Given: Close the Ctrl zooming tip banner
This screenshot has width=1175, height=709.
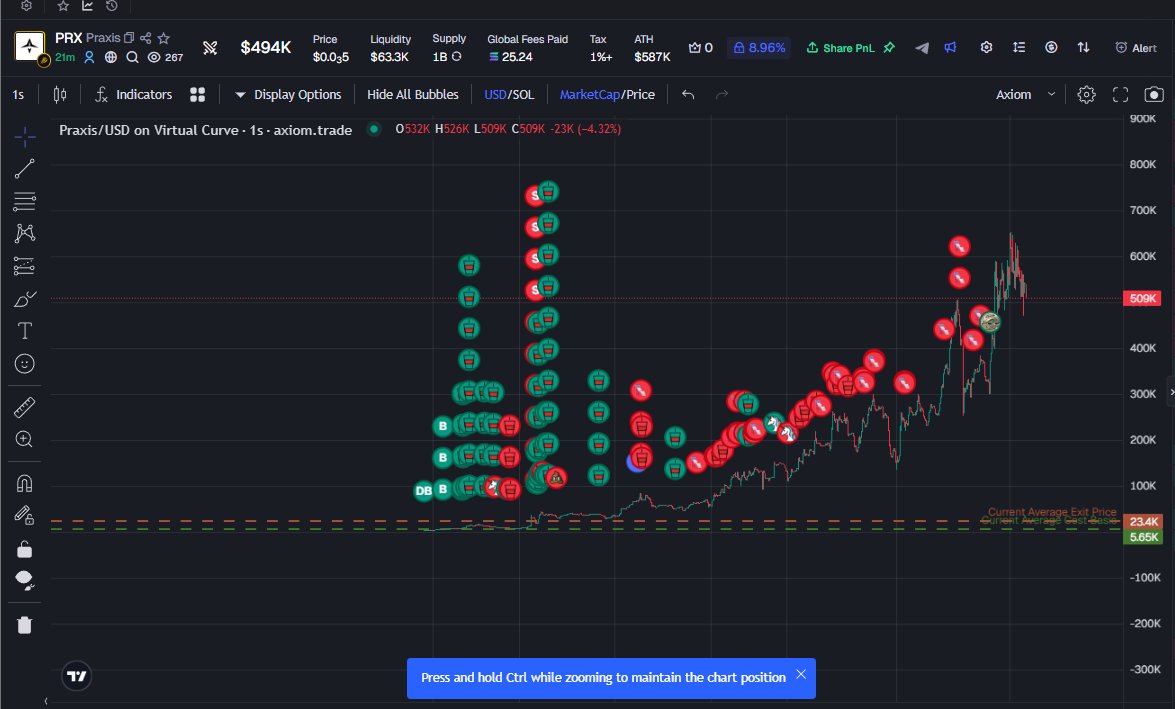Looking at the screenshot, I should tap(801, 674).
